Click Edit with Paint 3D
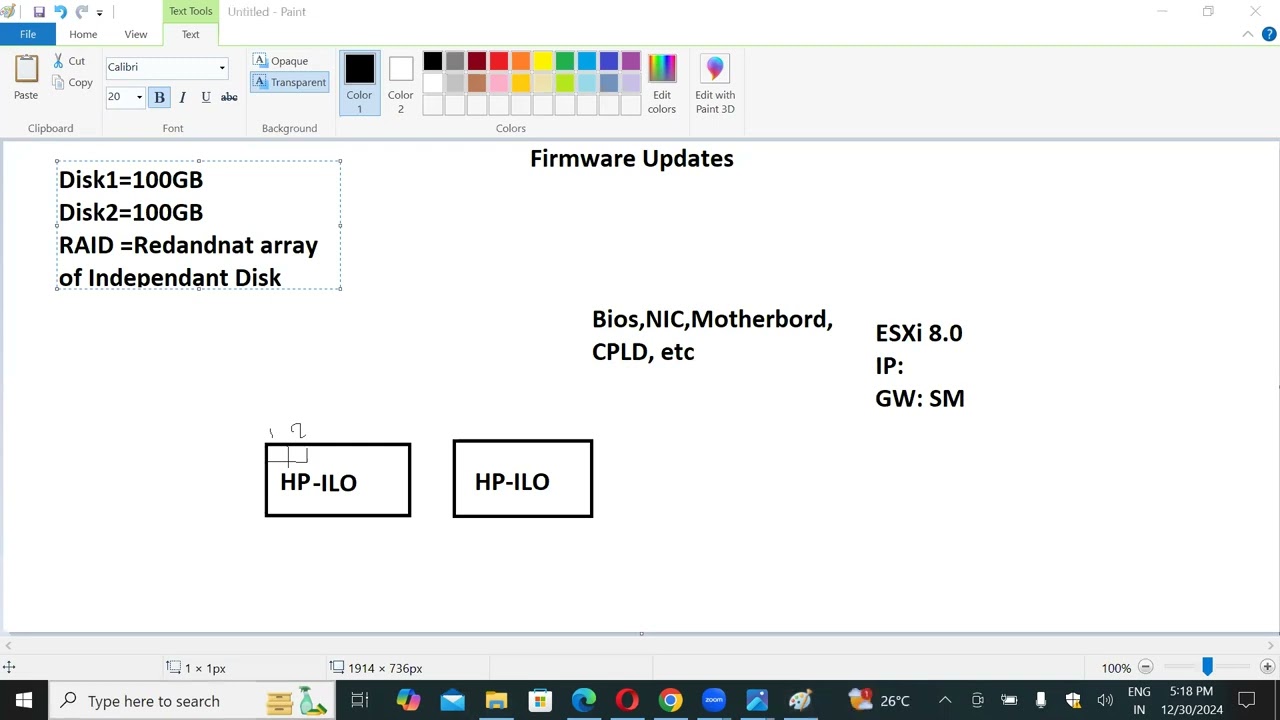 point(715,83)
